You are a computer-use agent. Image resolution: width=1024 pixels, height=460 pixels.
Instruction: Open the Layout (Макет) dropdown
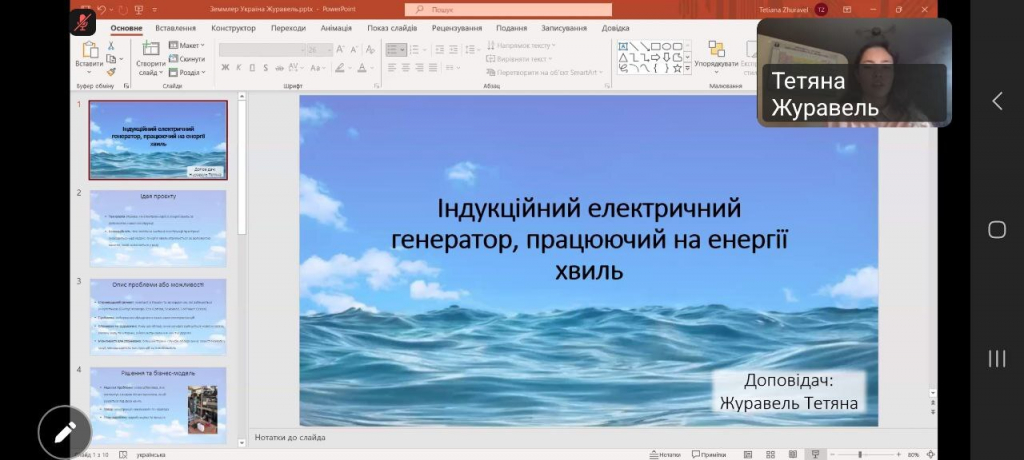(187, 45)
